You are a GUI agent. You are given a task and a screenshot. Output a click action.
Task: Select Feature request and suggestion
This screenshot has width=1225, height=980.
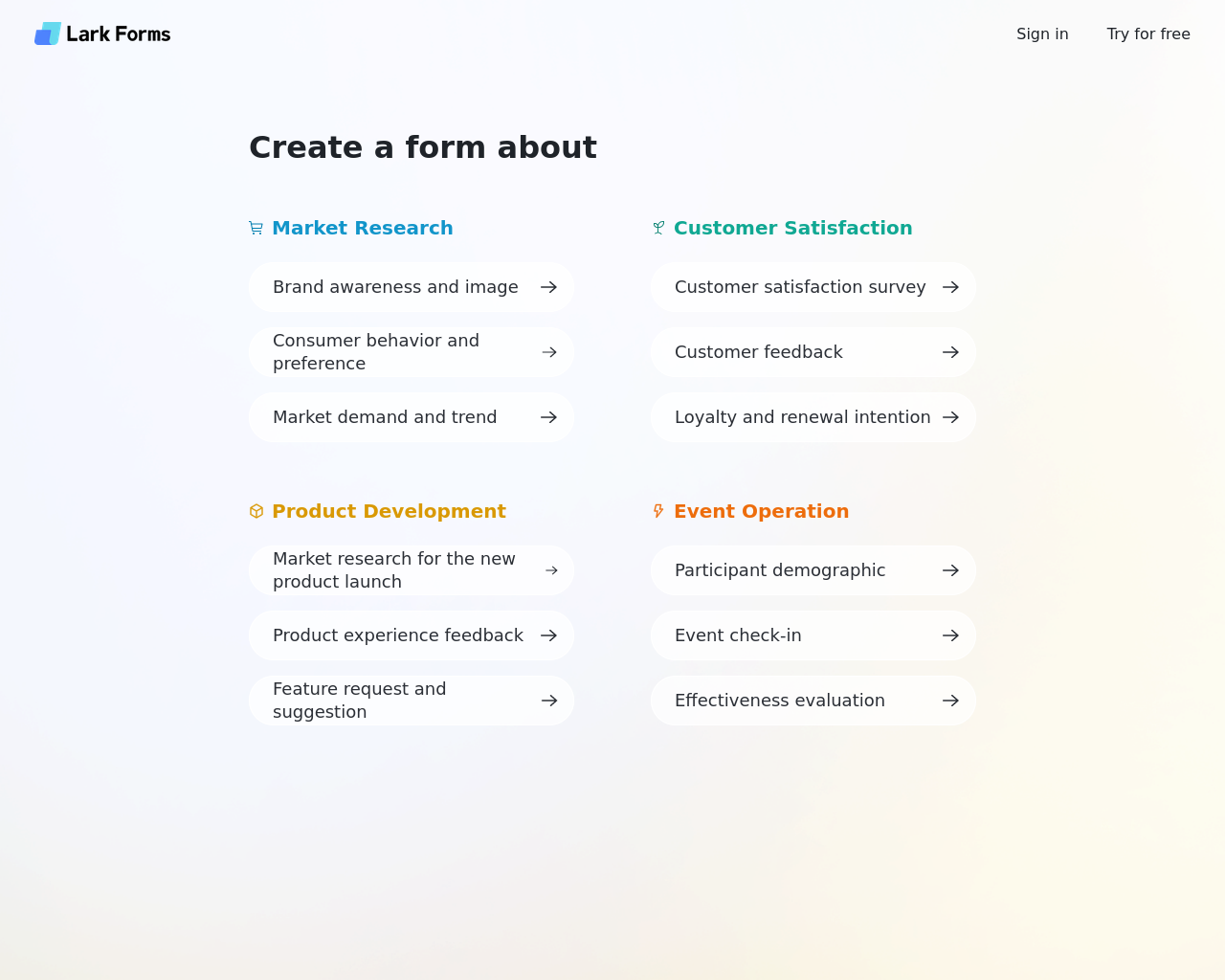point(412,701)
